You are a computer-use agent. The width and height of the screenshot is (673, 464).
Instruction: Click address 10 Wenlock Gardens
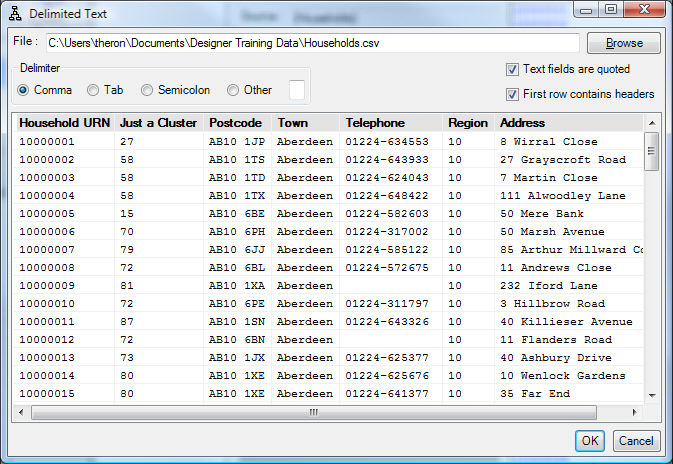click(563, 376)
